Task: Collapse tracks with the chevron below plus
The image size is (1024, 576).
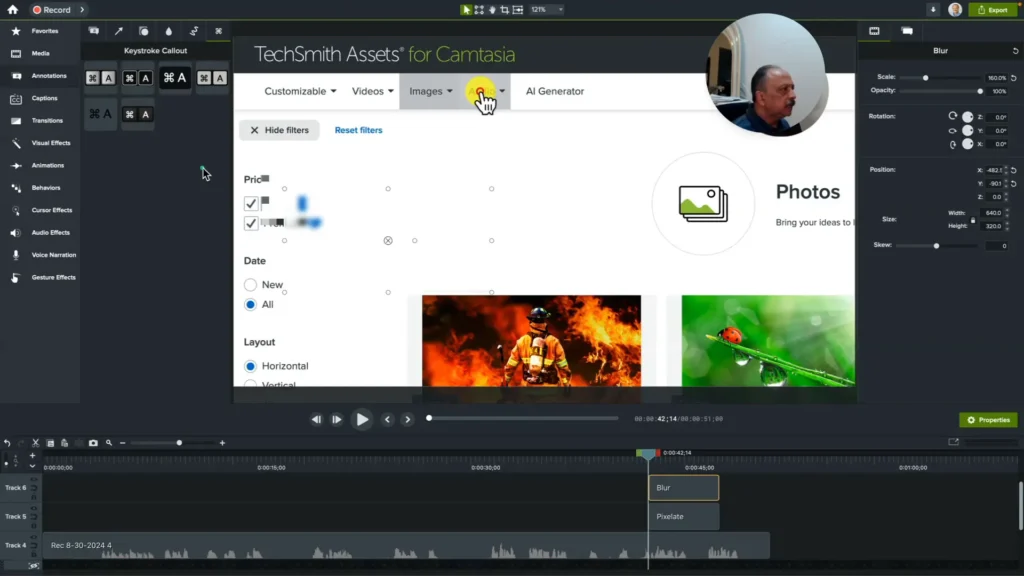Action: point(32,466)
